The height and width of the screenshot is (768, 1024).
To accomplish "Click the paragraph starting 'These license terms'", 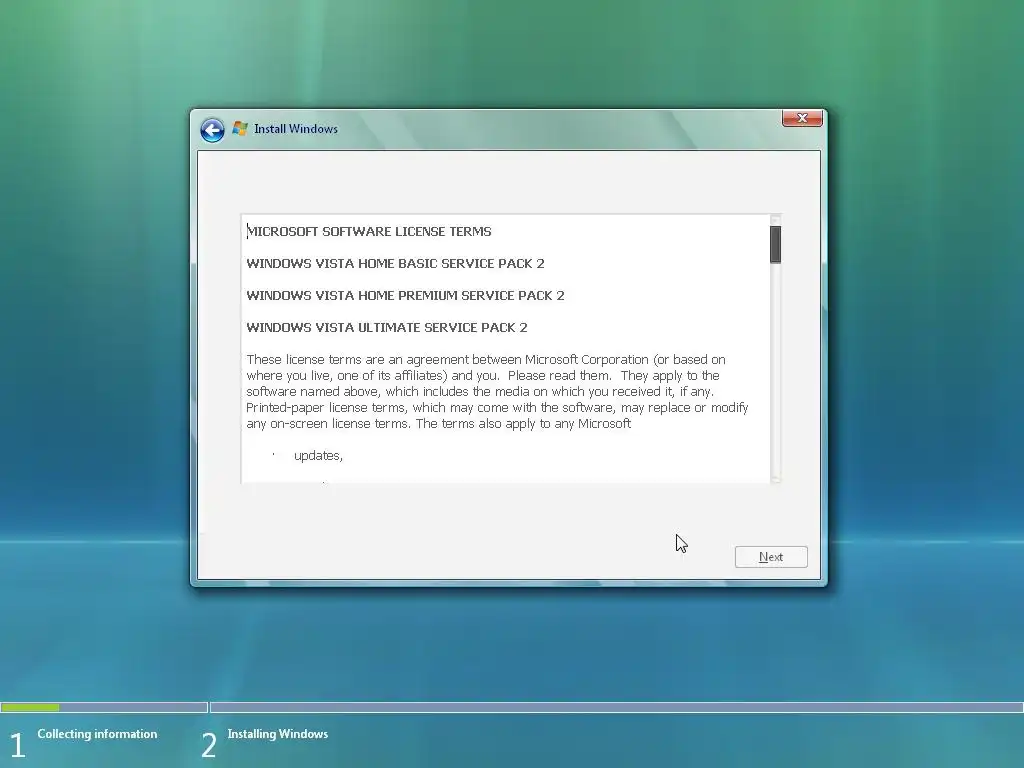I will point(497,391).
